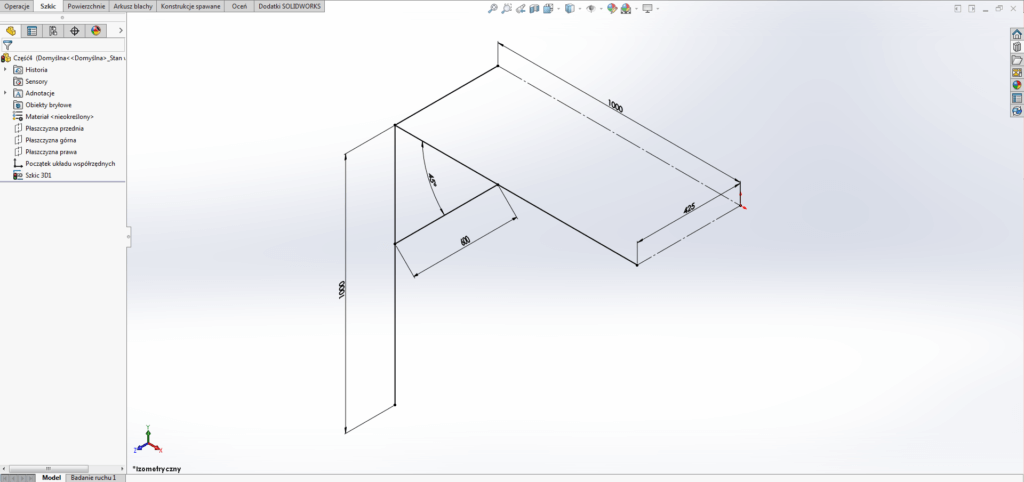1024x482 pixels.
Task: Select Płaszczyzna prawa plane
Action: (44, 152)
